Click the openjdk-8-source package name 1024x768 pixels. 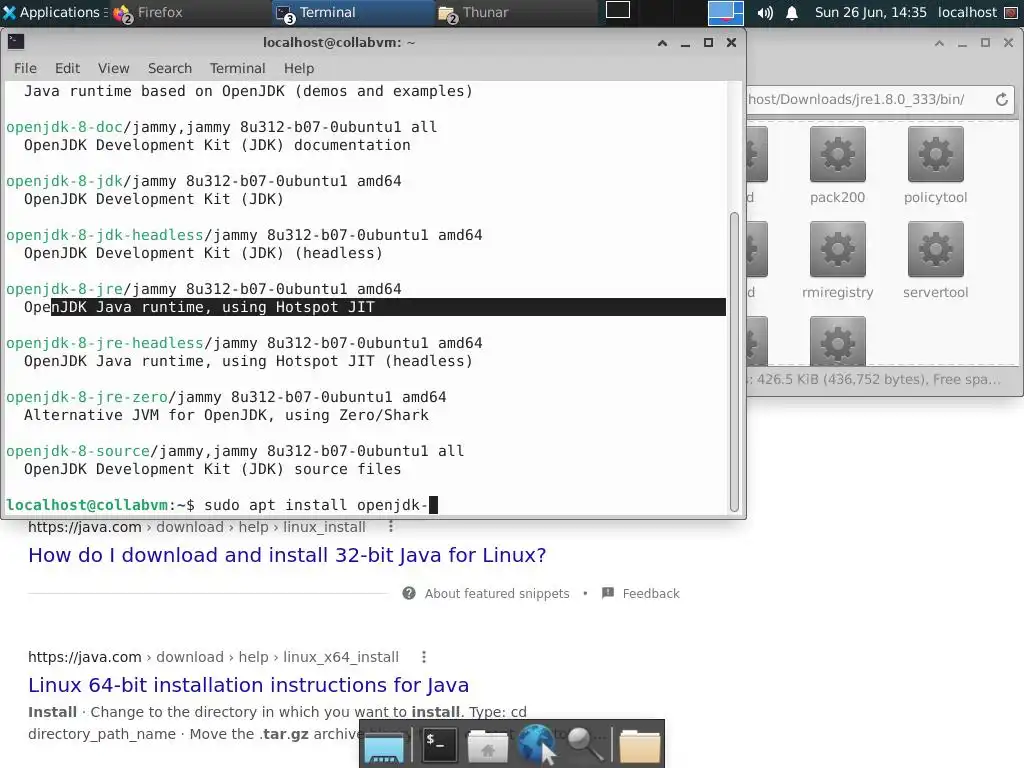[78, 451]
